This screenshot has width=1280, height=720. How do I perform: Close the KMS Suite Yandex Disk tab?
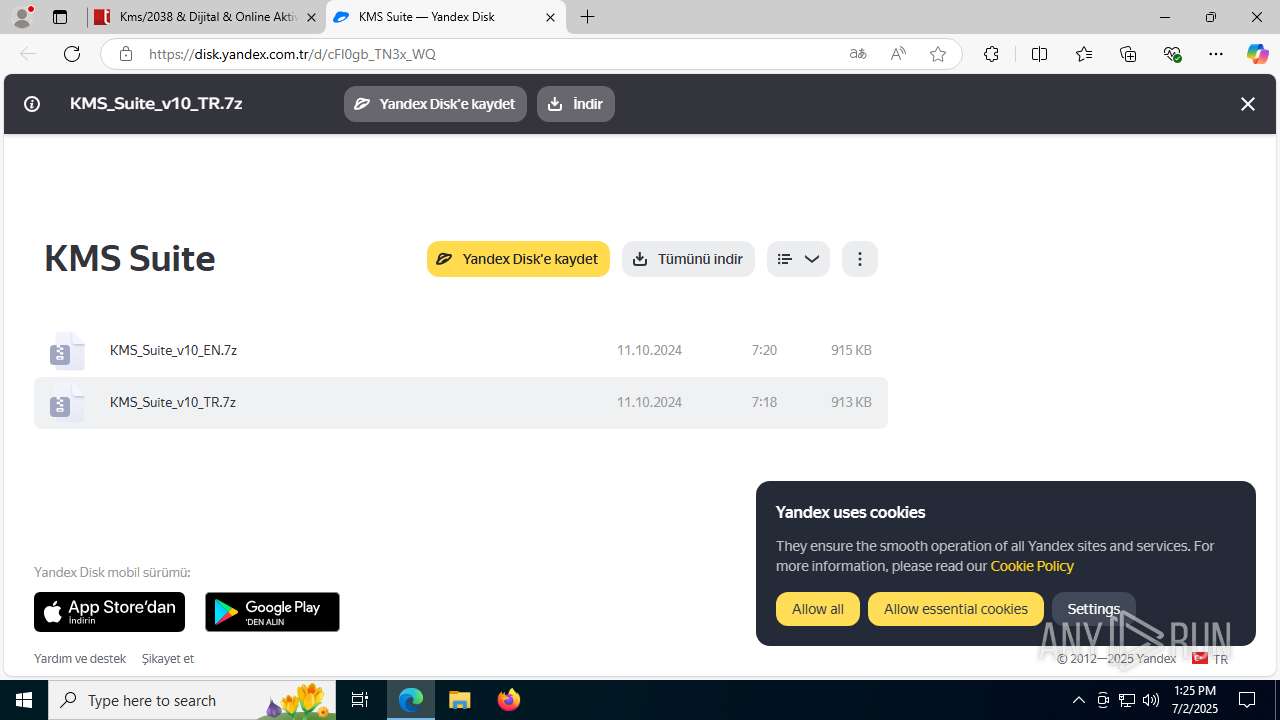click(x=550, y=17)
